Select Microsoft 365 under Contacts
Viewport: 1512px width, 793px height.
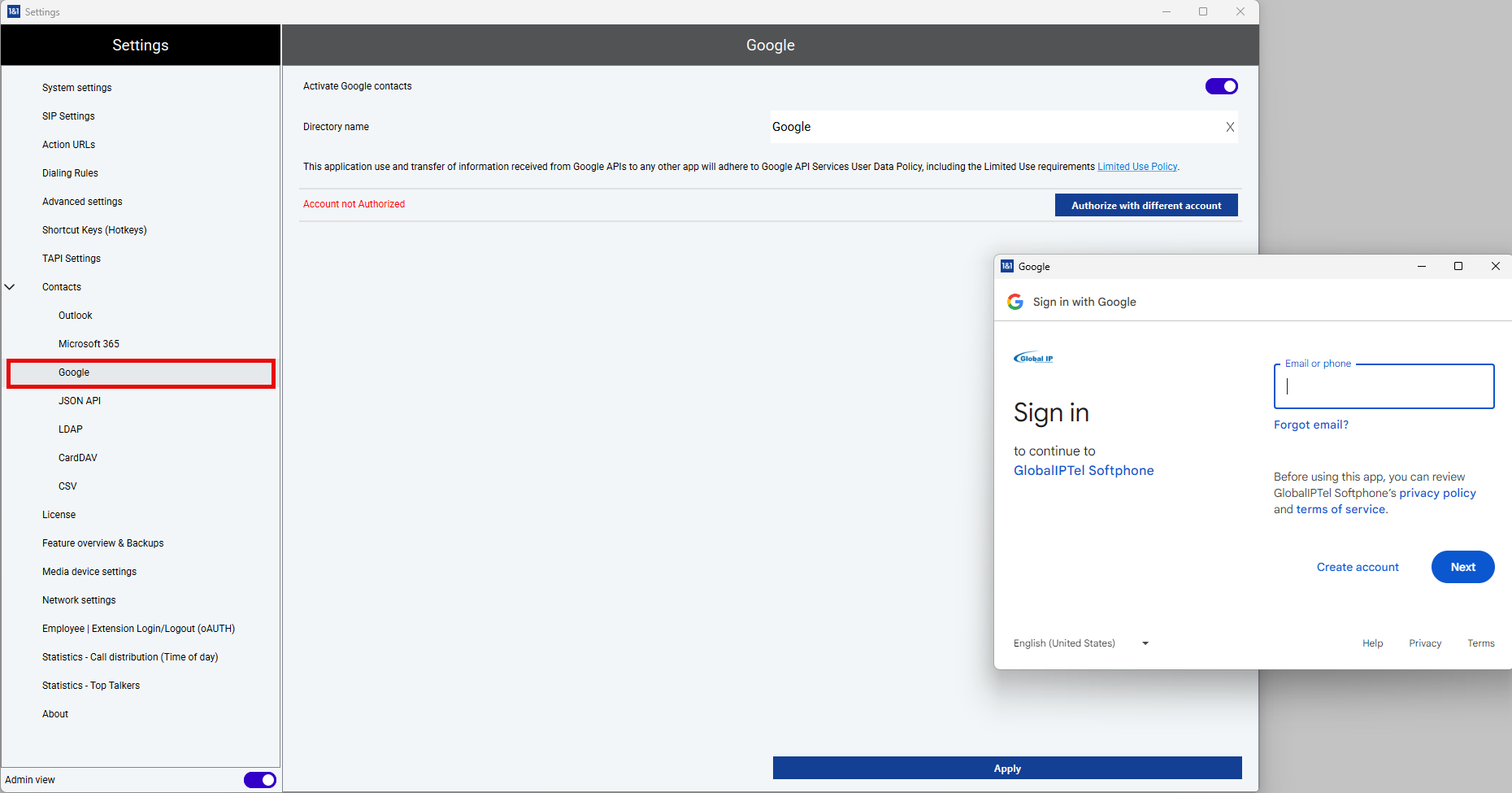[89, 344]
